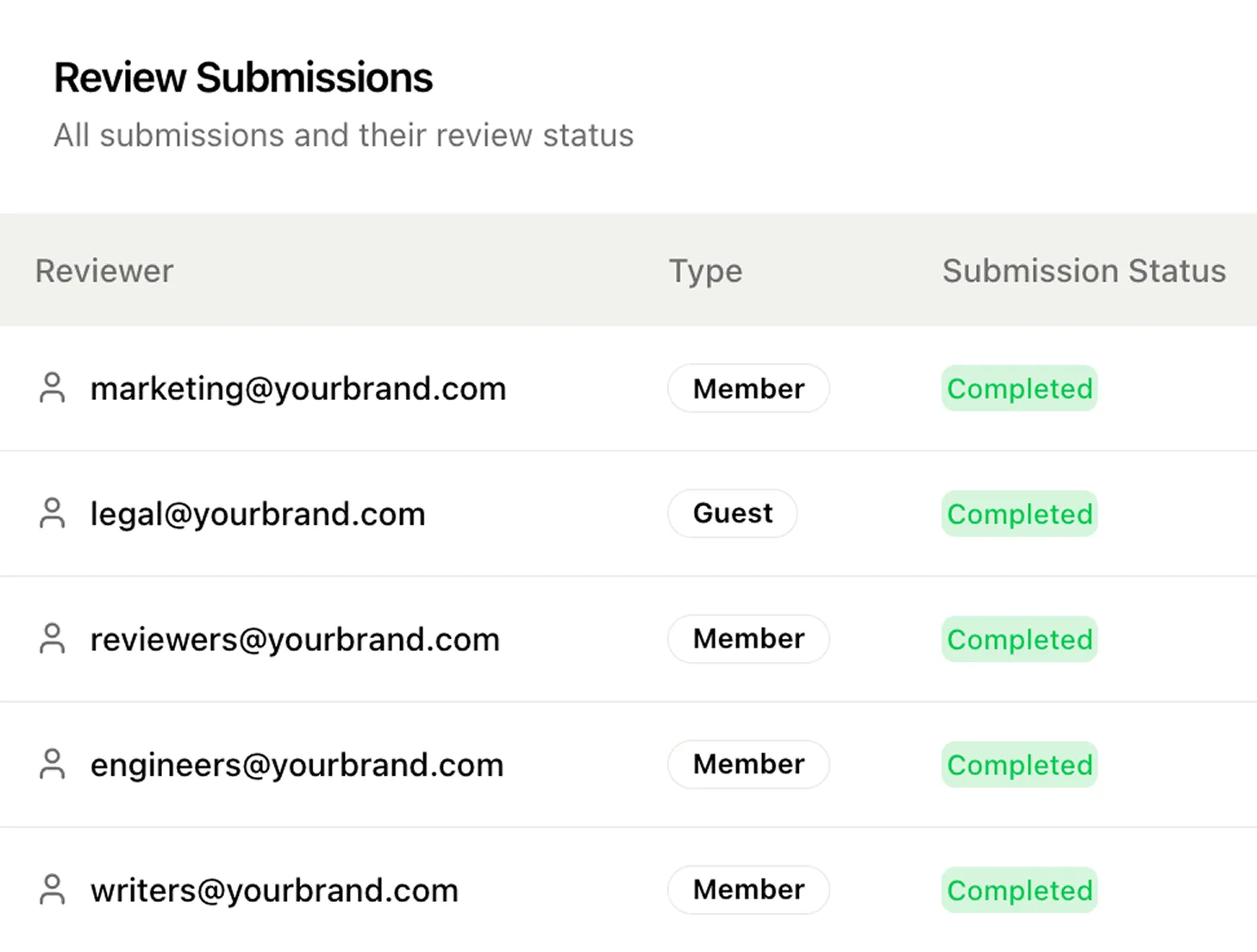Click the user icon beside legal@yourbrand.com
This screenshot has height=952, width=1257.
tap(53, 513)
